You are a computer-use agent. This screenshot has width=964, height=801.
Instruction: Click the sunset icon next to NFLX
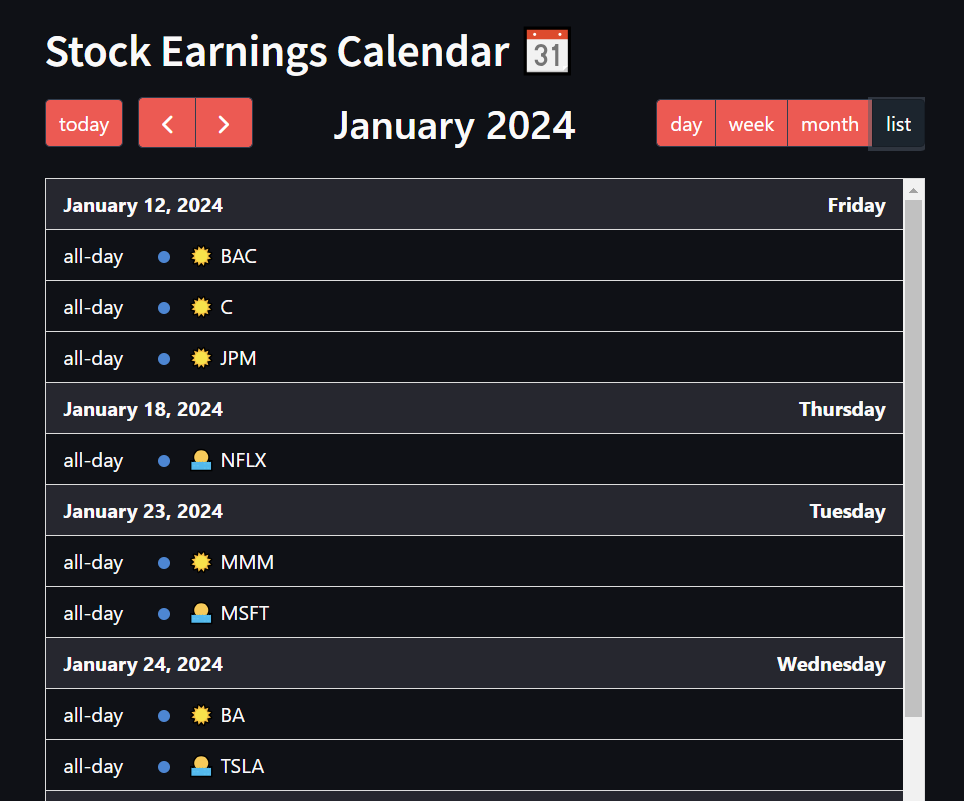coord(201,460)
